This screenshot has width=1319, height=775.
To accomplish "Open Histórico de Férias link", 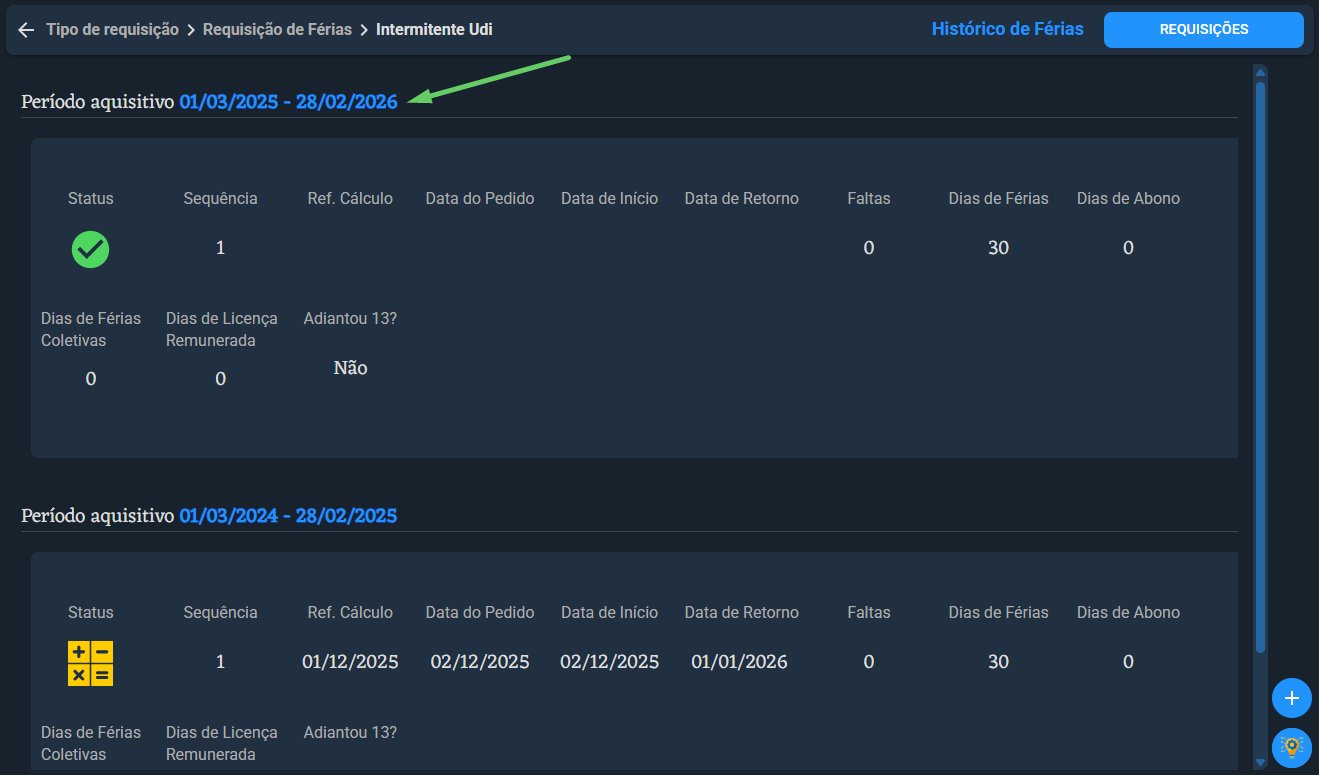I will click(x=1007, y=29).
